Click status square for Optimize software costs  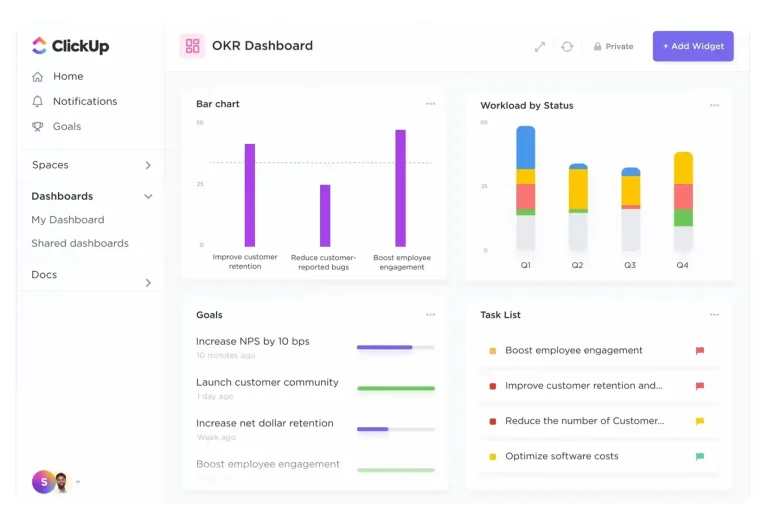[493, 456]
